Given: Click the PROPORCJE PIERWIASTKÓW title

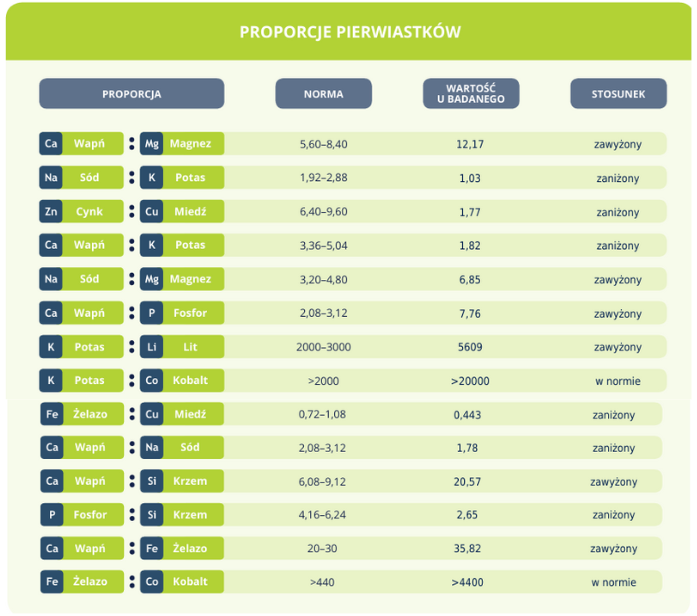Looking at the screenshot, I should [350, 32].
